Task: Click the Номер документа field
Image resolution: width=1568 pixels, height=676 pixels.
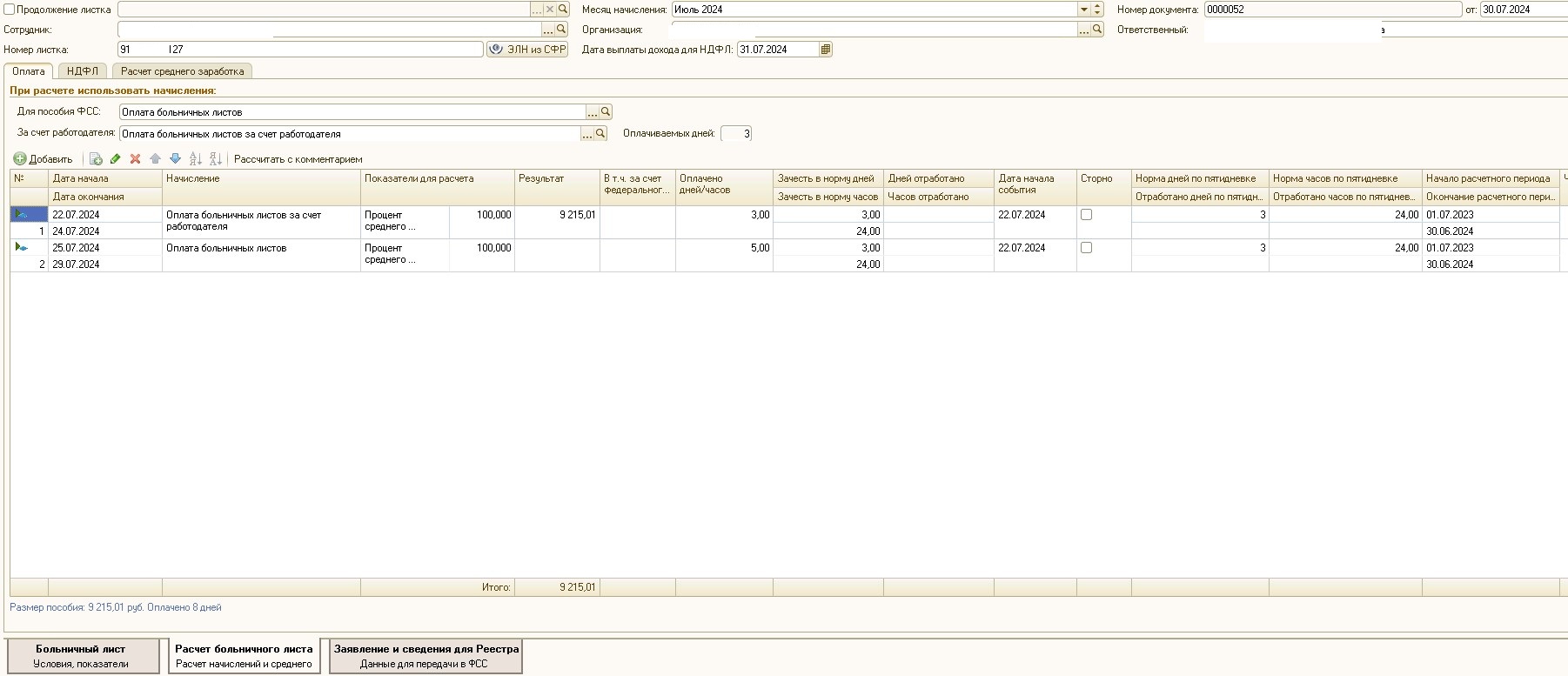Action: [x=1333, y=10]
